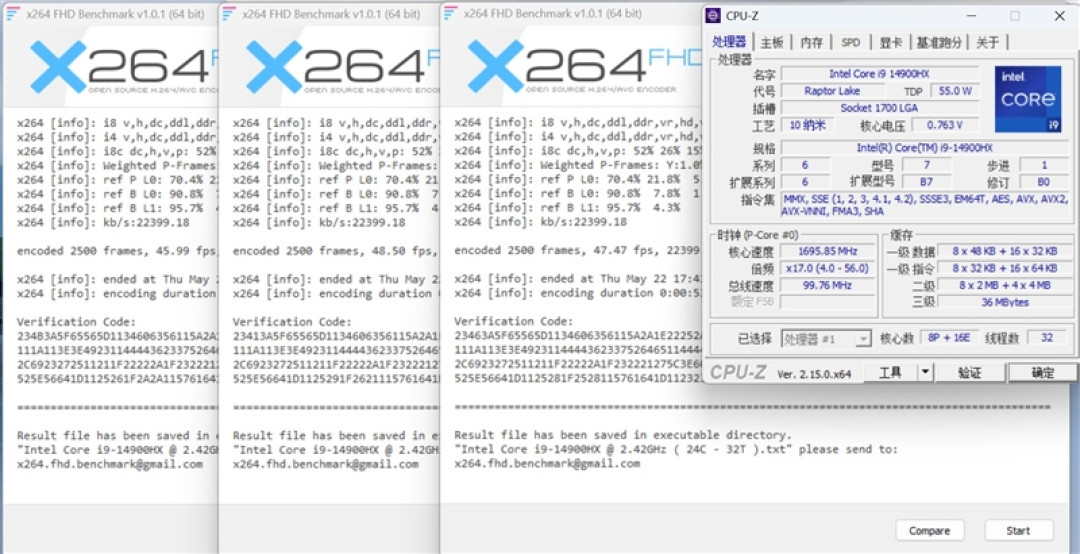Click the line 'encoded 2500 frames, 48.50 fps'
This screenshot has height=554, width=1080.
(x=334, y=251)
